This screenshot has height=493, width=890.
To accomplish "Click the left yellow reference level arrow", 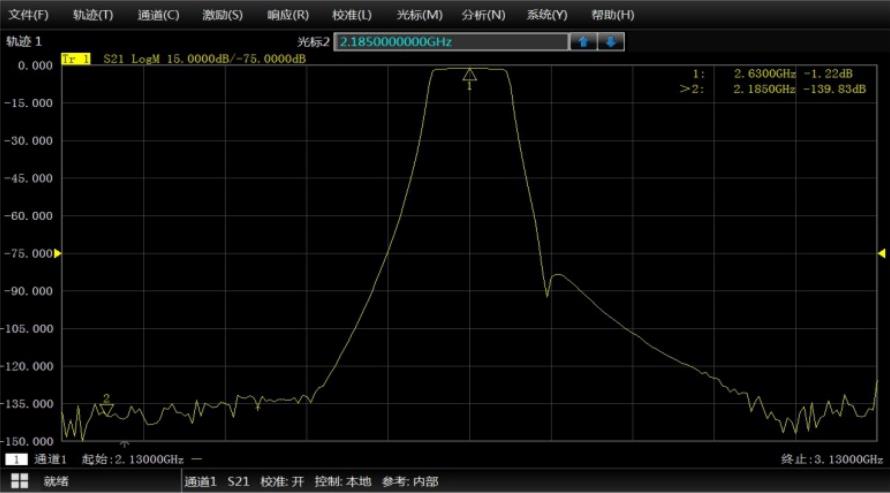I will coord(57,254).
